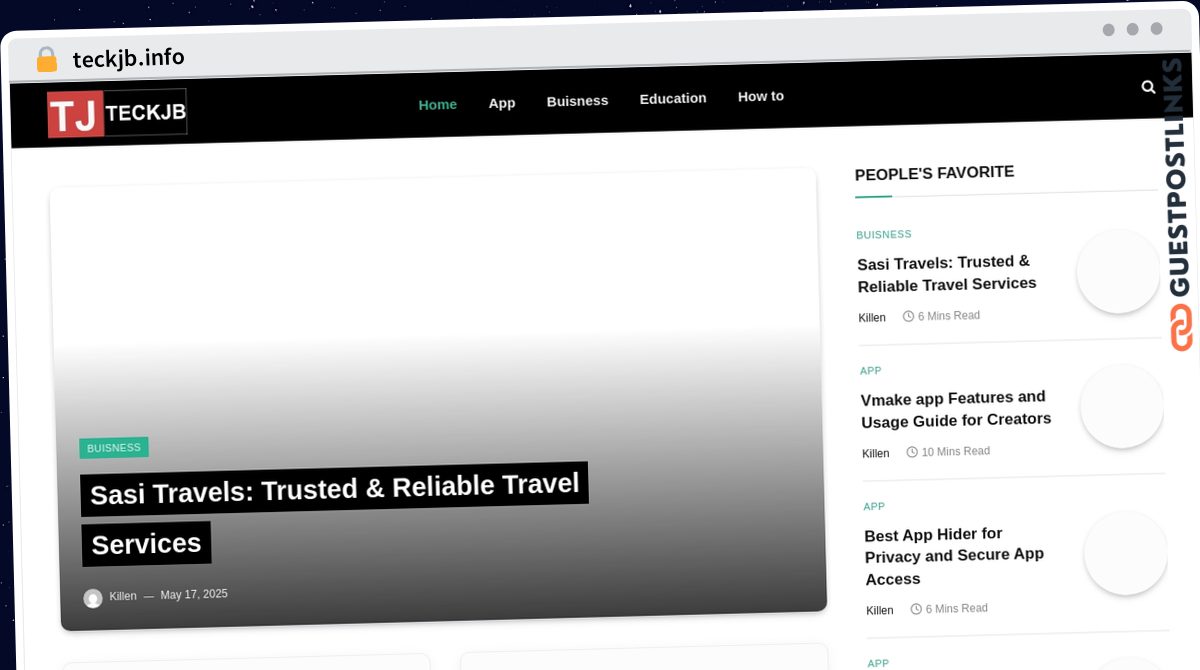Open article Best App Hider for Privacy

pos(954,556)
